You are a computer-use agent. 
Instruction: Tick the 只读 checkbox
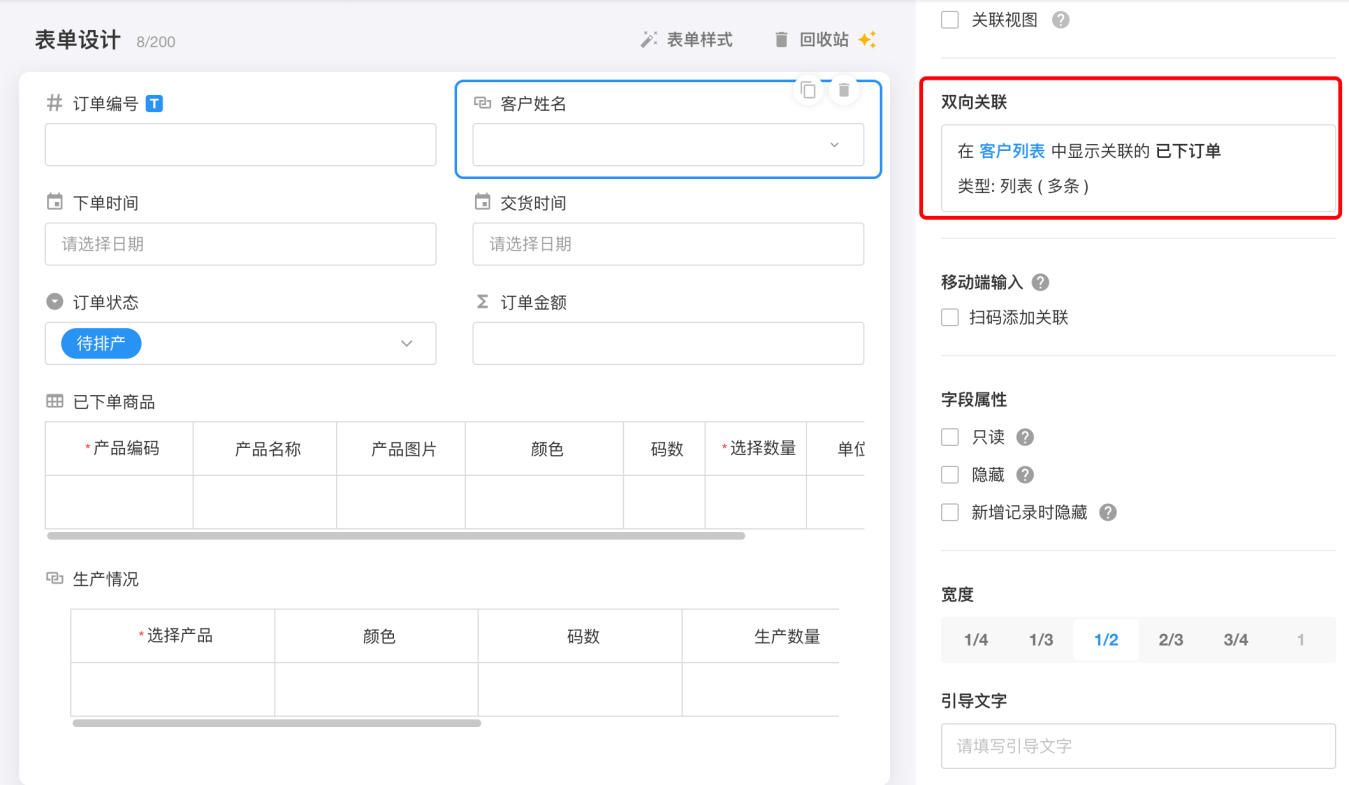[x=950, y=437]
